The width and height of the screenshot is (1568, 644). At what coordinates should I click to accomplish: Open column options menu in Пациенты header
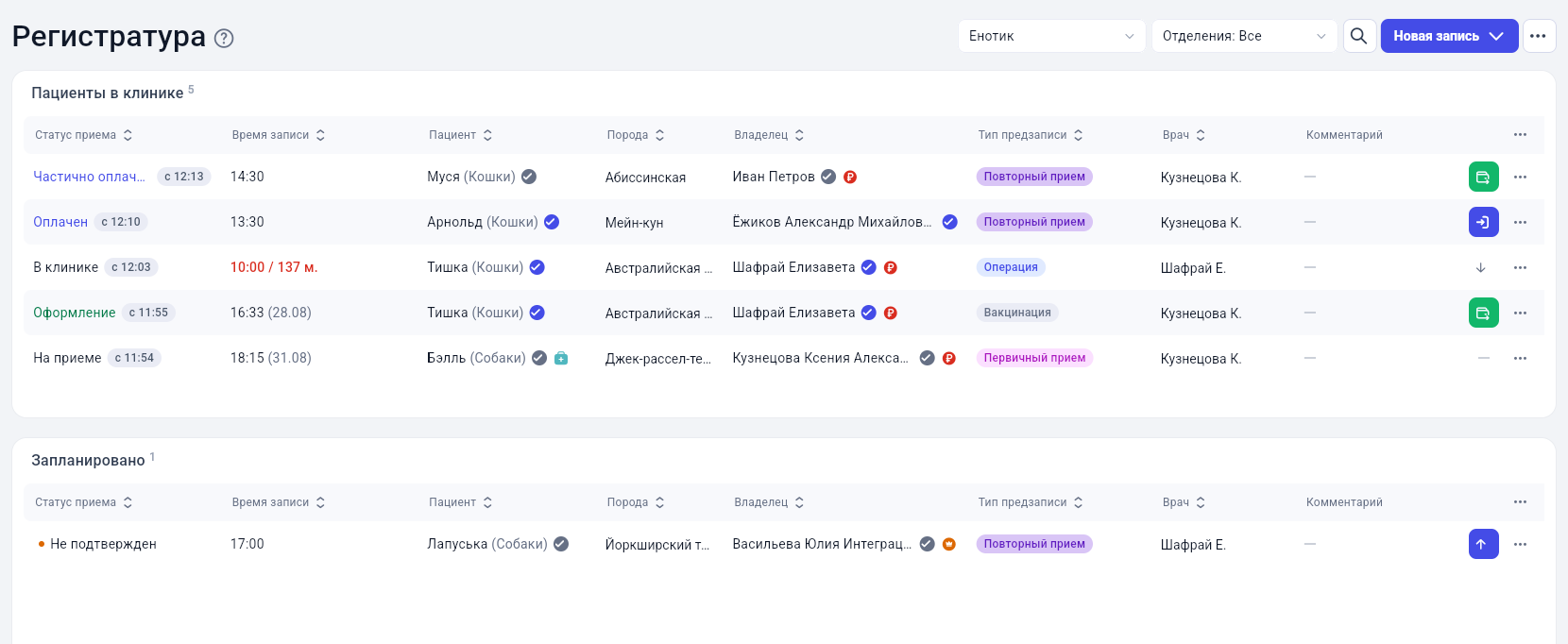(1520, 135)
